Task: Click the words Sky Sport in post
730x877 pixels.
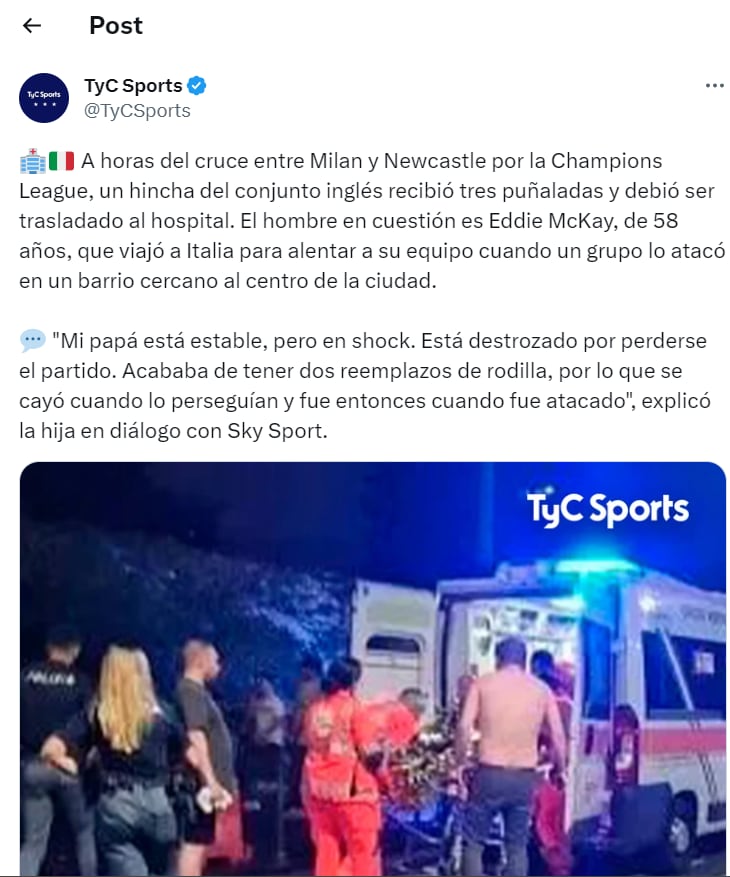Action: [x=274, y=431]
